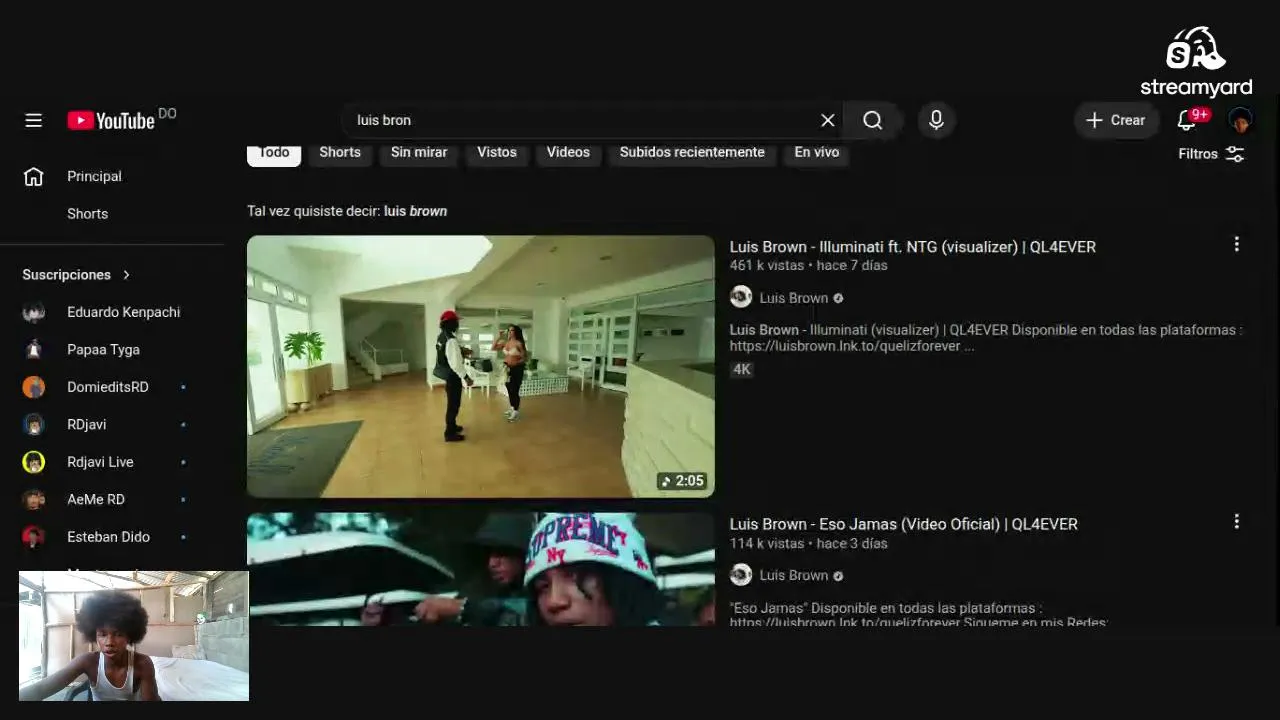This screenshot has width=1280, height=720.
Task: Open suggested search luis brown
Action: coord(415,211)
